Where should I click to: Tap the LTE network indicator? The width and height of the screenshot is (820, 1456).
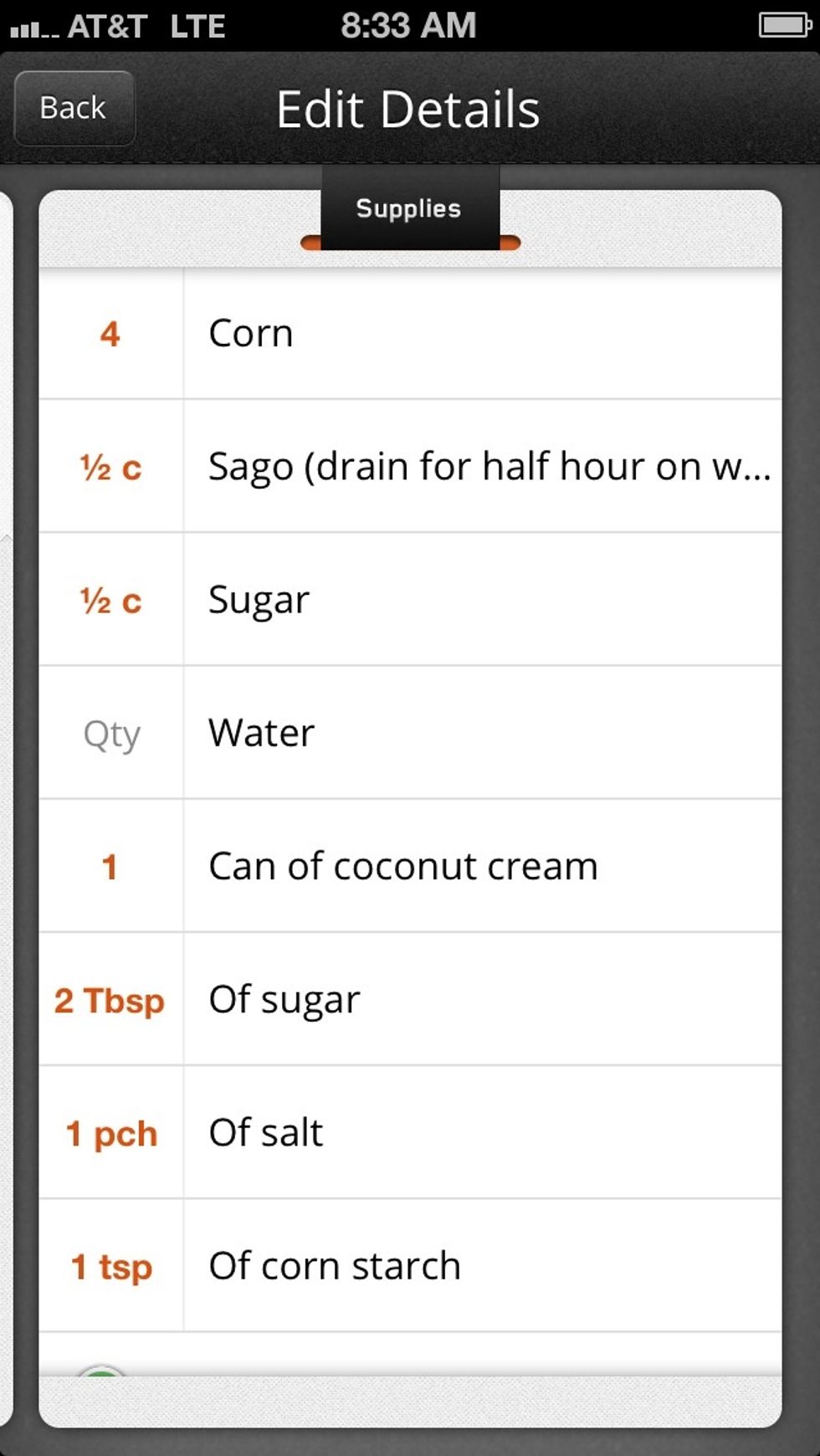tap(197, 25)
